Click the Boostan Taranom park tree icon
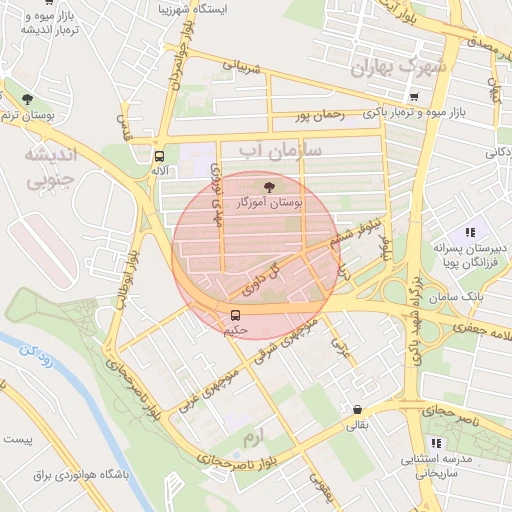The height and width of the screenshot is (512, 512). click(28, 99)
